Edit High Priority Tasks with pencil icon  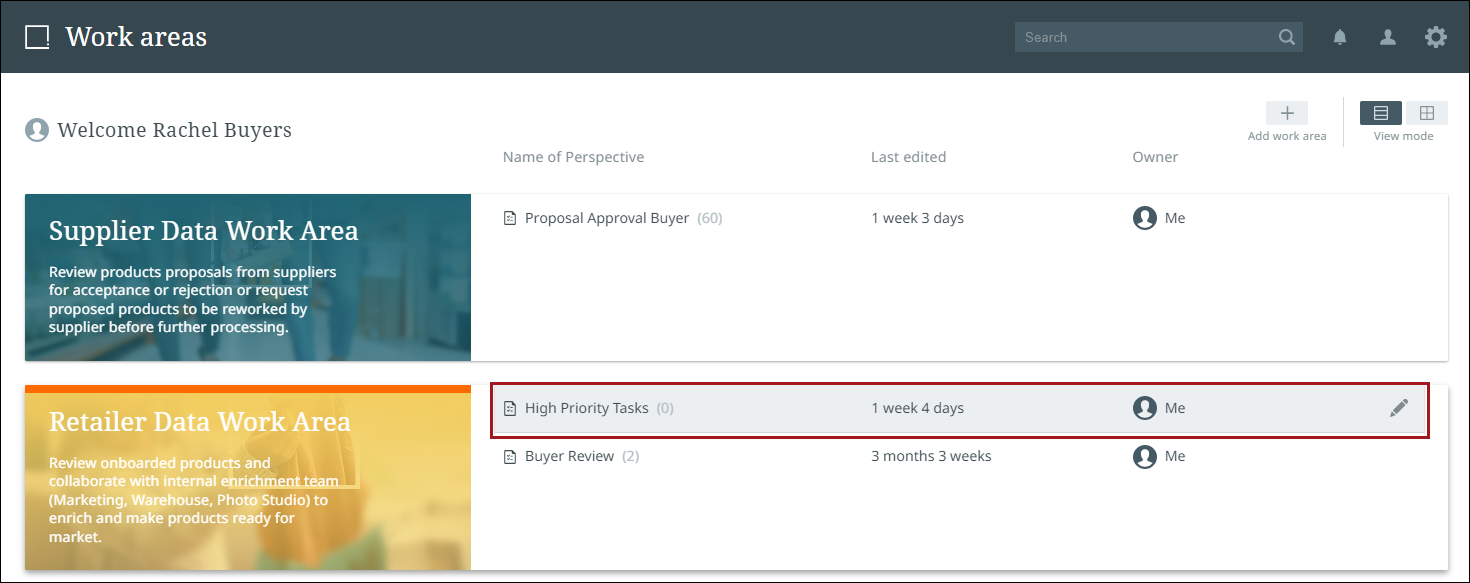click(1399, 408)
